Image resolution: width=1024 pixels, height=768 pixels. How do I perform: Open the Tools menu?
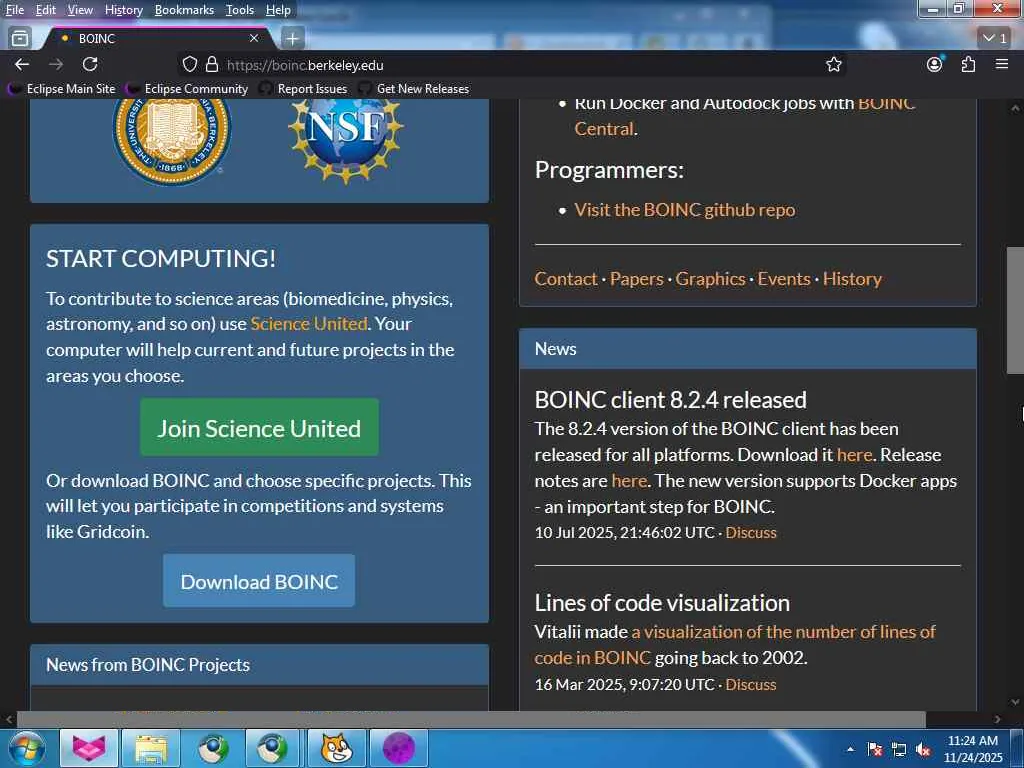[240, 10]
